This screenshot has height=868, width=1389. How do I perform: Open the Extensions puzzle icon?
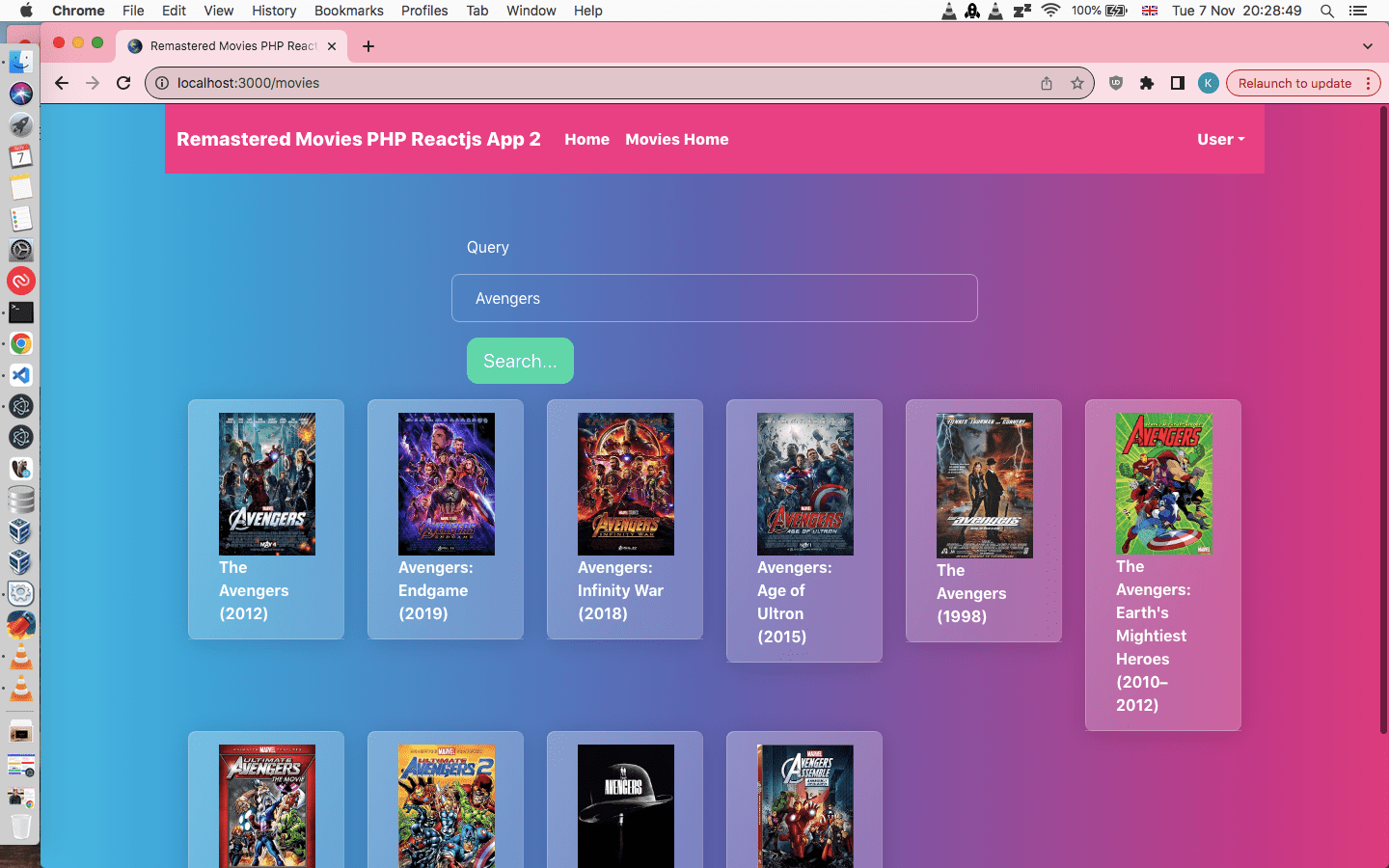point(1147,83)
